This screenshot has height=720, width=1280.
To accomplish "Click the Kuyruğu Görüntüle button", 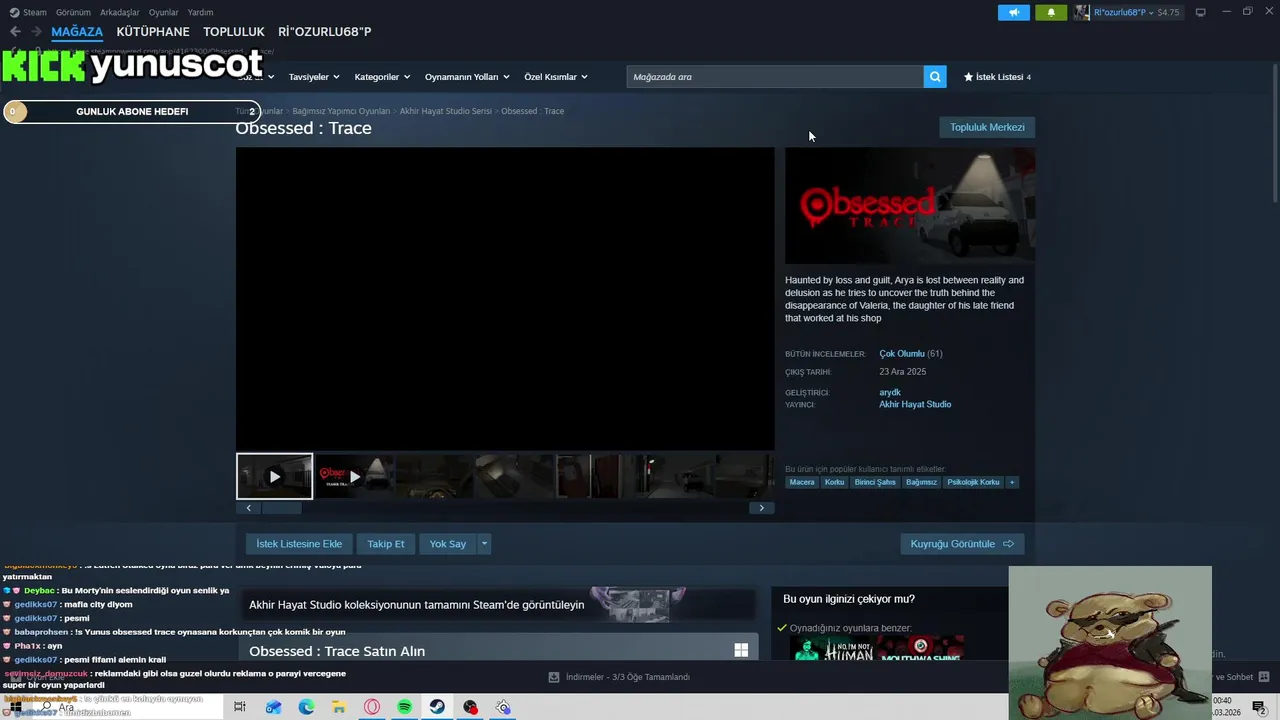I will [x=962, y=544].
